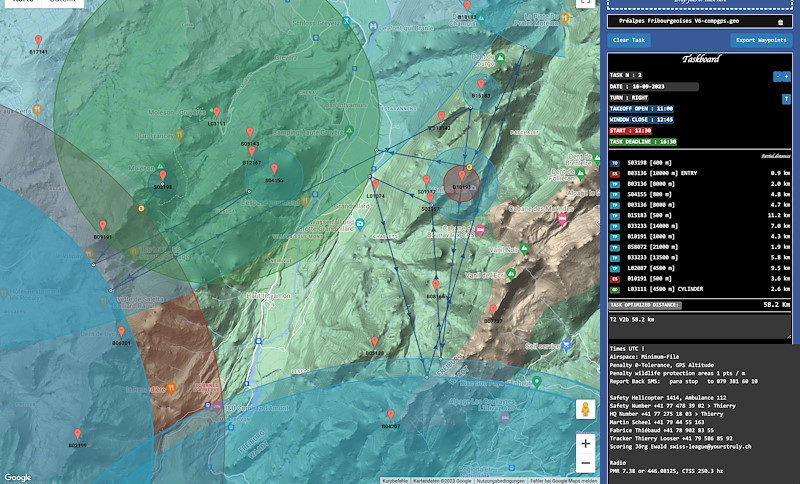Click the Vanil Noir mountain icon
This screenshot has width=800, height=484.
click(x=524, y=248)
